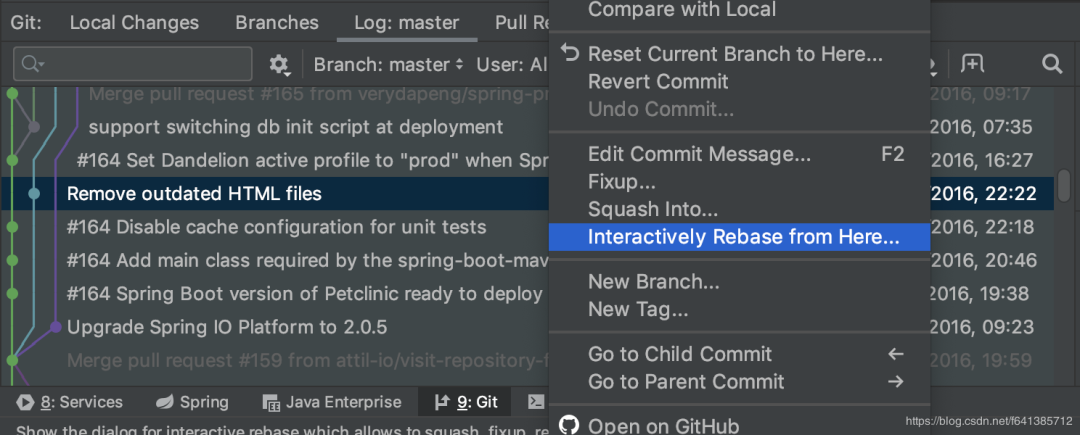Switch to the Branches tab
Image resolution: width=1080 pixels, height=435 pixels.
coord(277,22)
